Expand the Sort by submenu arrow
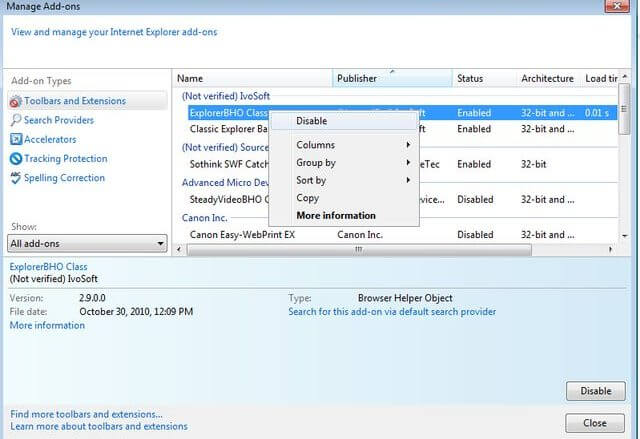Image resolution: width=640 pixels, height=439 pixels. 408,180
